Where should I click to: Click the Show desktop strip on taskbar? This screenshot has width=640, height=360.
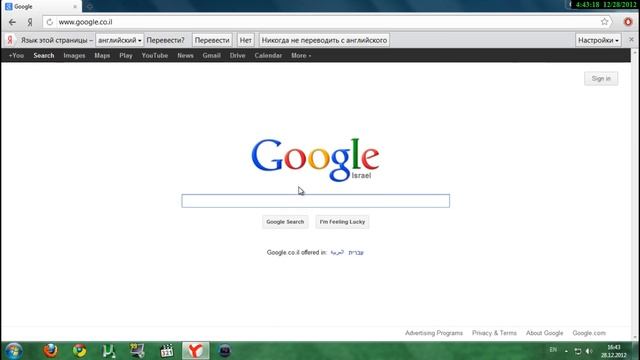[636, 351]
